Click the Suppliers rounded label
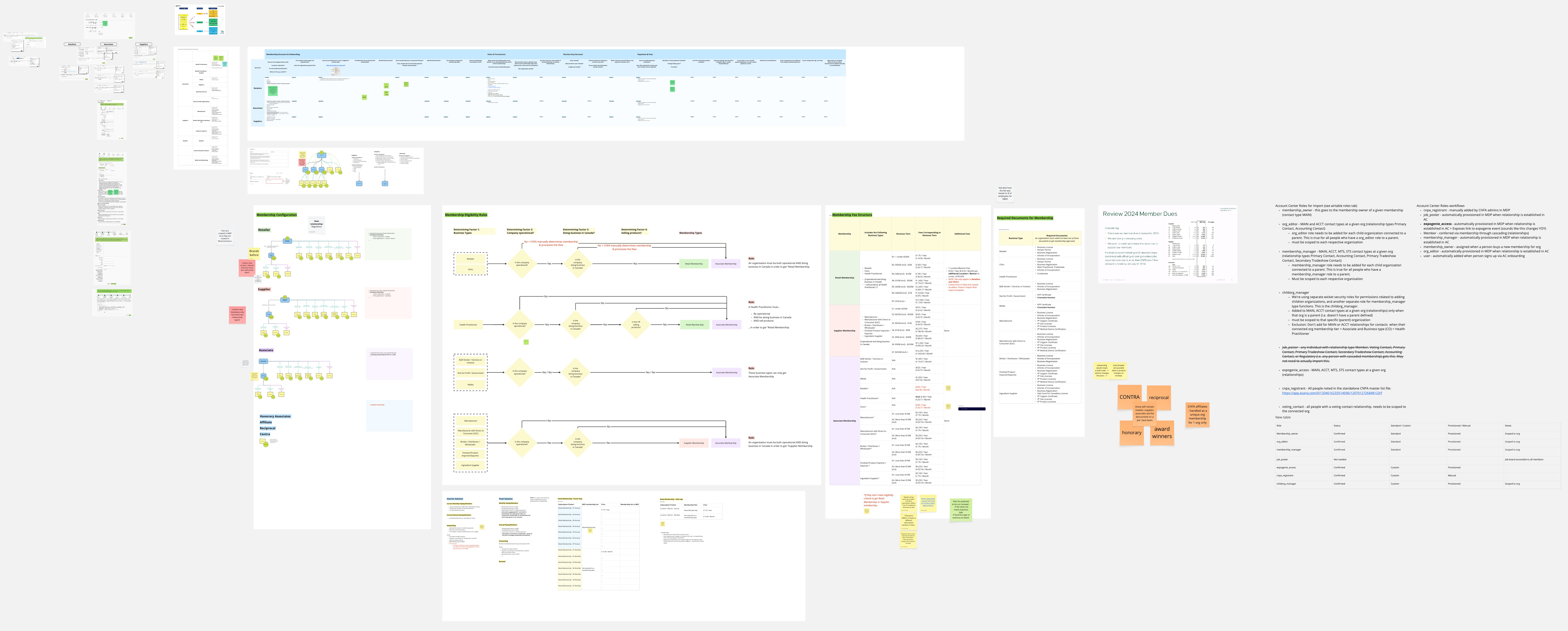Image resolution: width=1568 pixels, height=631 pixels. (x=144, y=44)
